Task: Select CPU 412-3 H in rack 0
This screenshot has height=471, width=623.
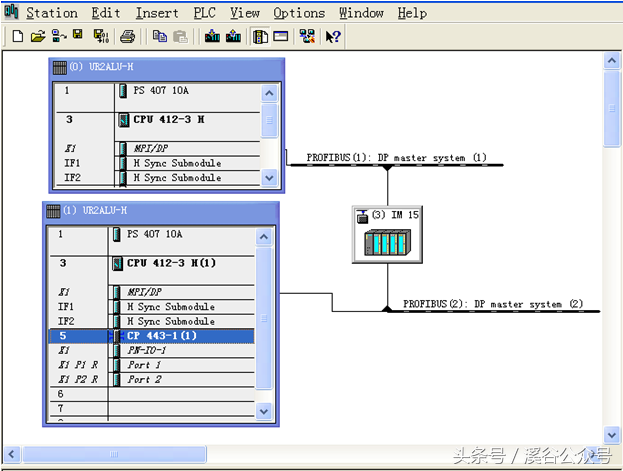Action: coord(168,119)
